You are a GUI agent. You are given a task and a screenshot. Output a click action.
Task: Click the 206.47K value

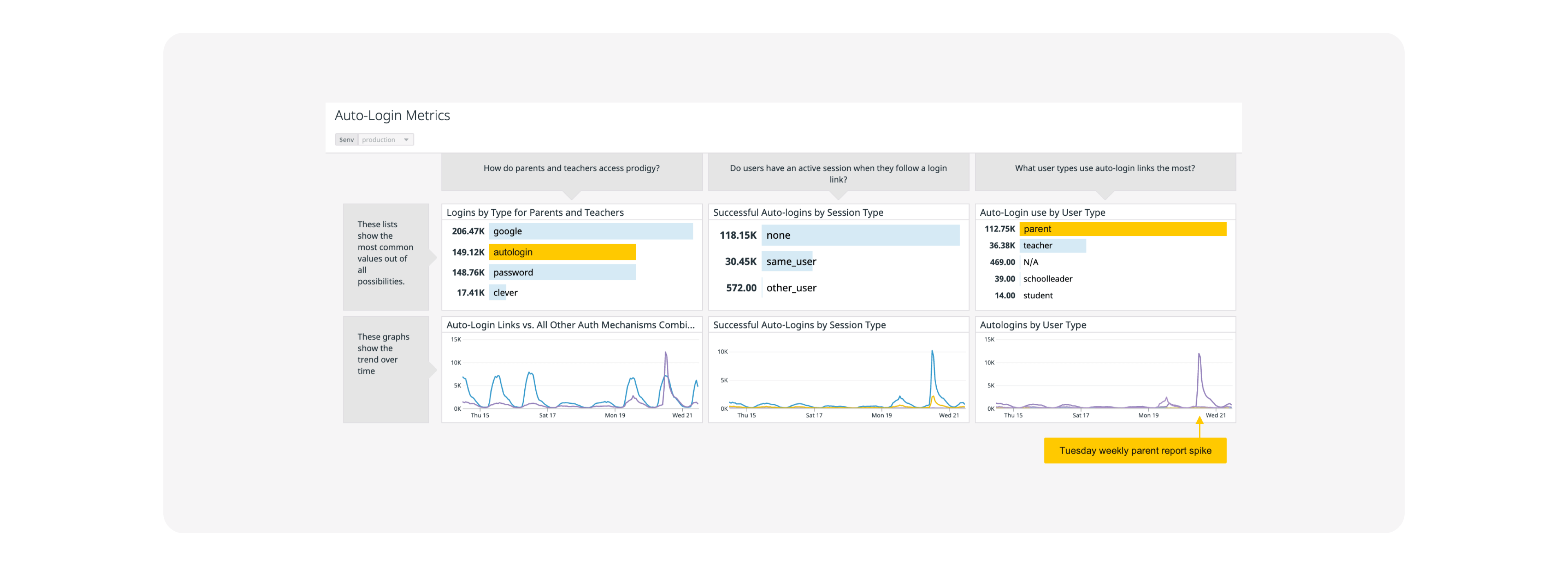(x=468, y=231)
